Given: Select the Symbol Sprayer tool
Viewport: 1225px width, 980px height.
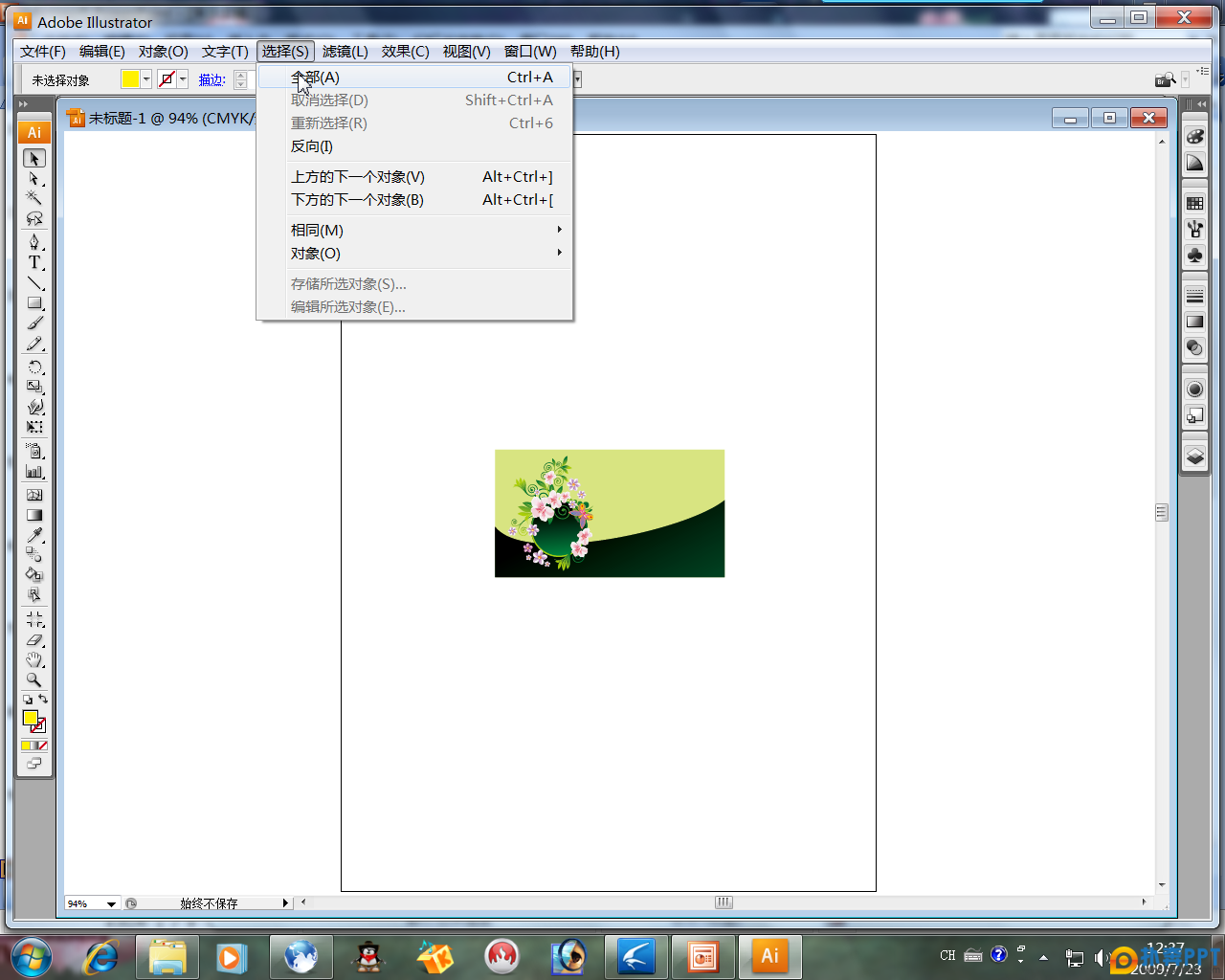Looking at the screenshot, I should tap(34, 451).
